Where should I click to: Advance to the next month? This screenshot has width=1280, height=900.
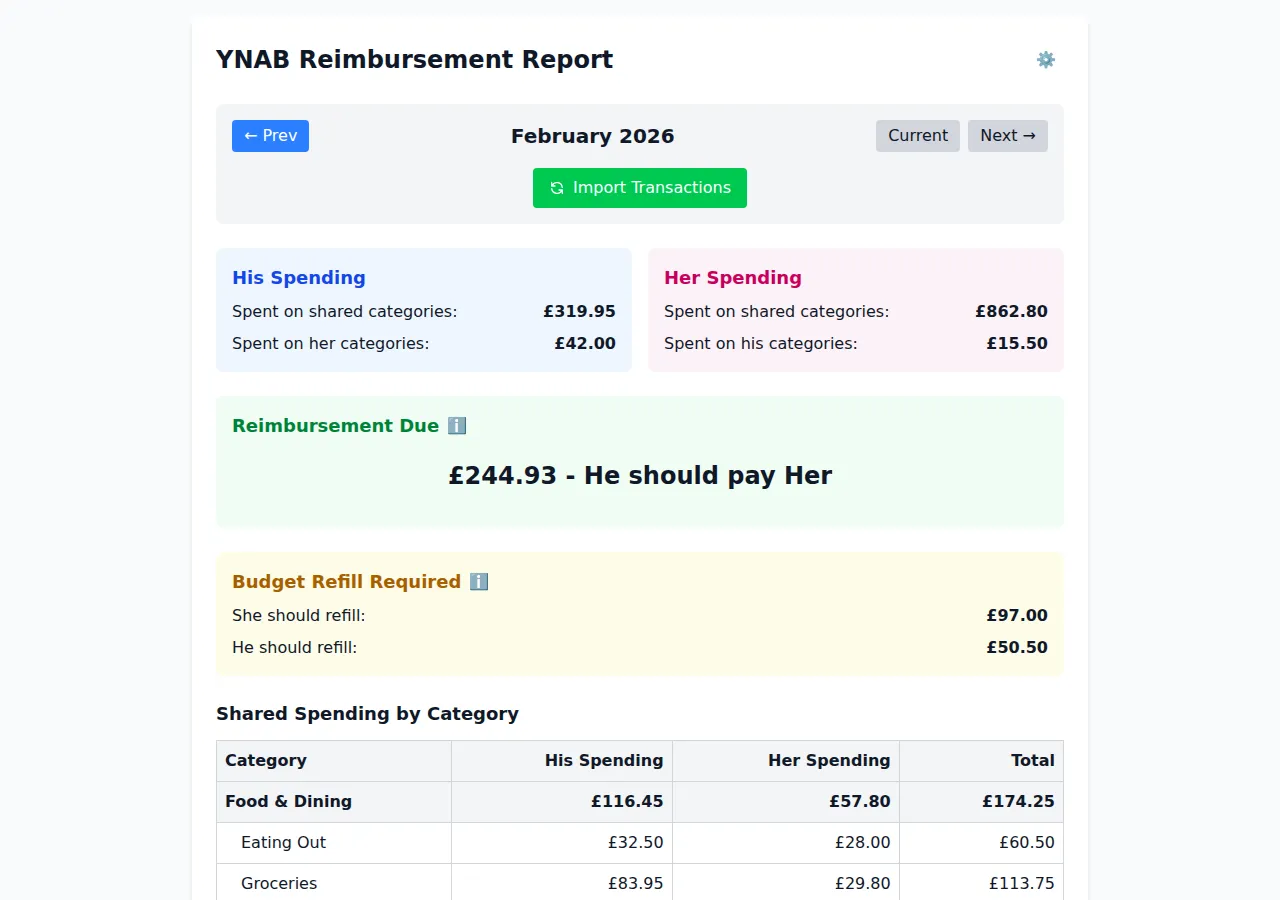pyautogui.click(x=1007, y=135)
